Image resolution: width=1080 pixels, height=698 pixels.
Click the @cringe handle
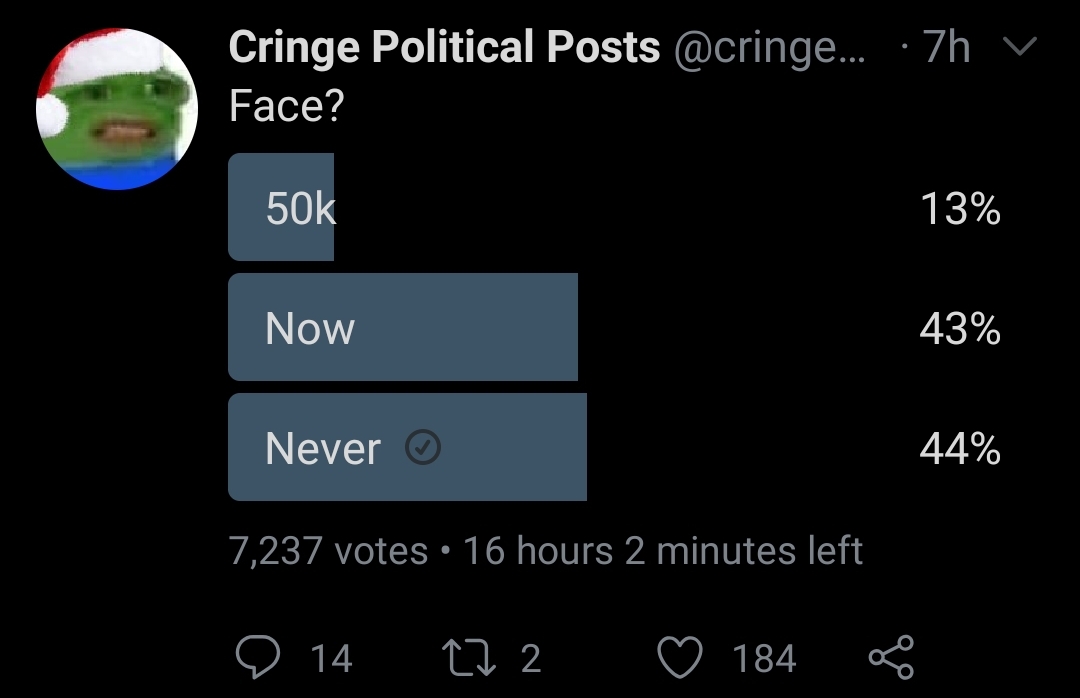tap(769, 48)
